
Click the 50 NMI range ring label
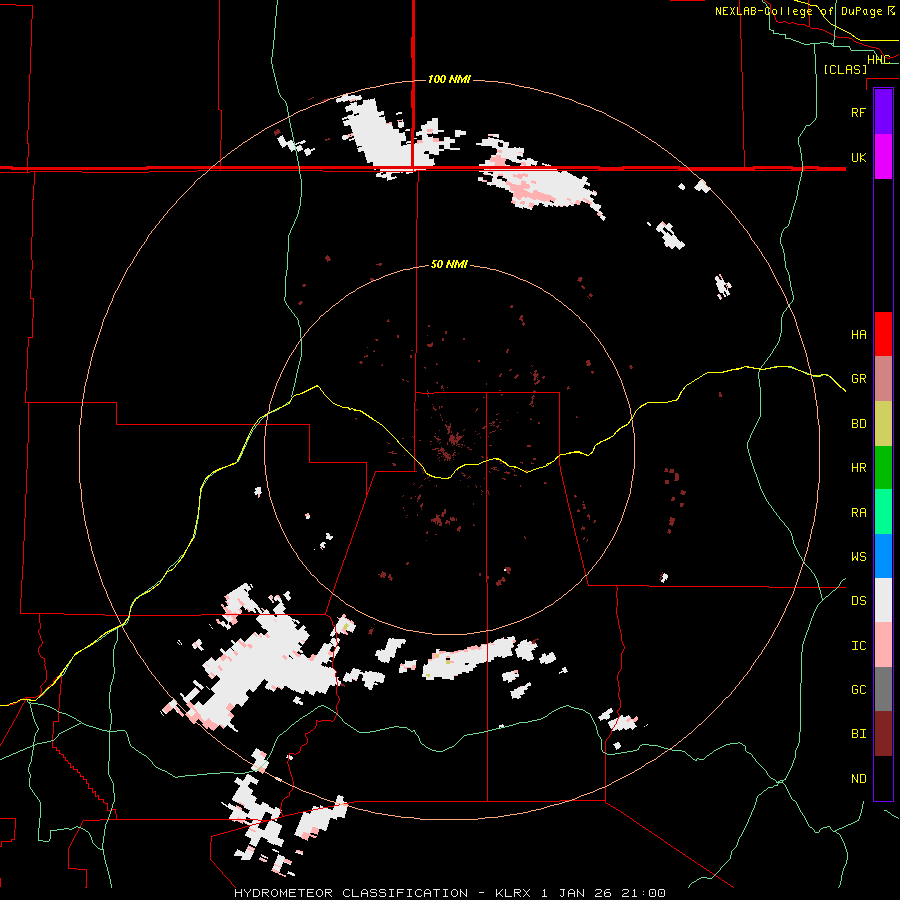pyautogui.click(x=449, y=265)
